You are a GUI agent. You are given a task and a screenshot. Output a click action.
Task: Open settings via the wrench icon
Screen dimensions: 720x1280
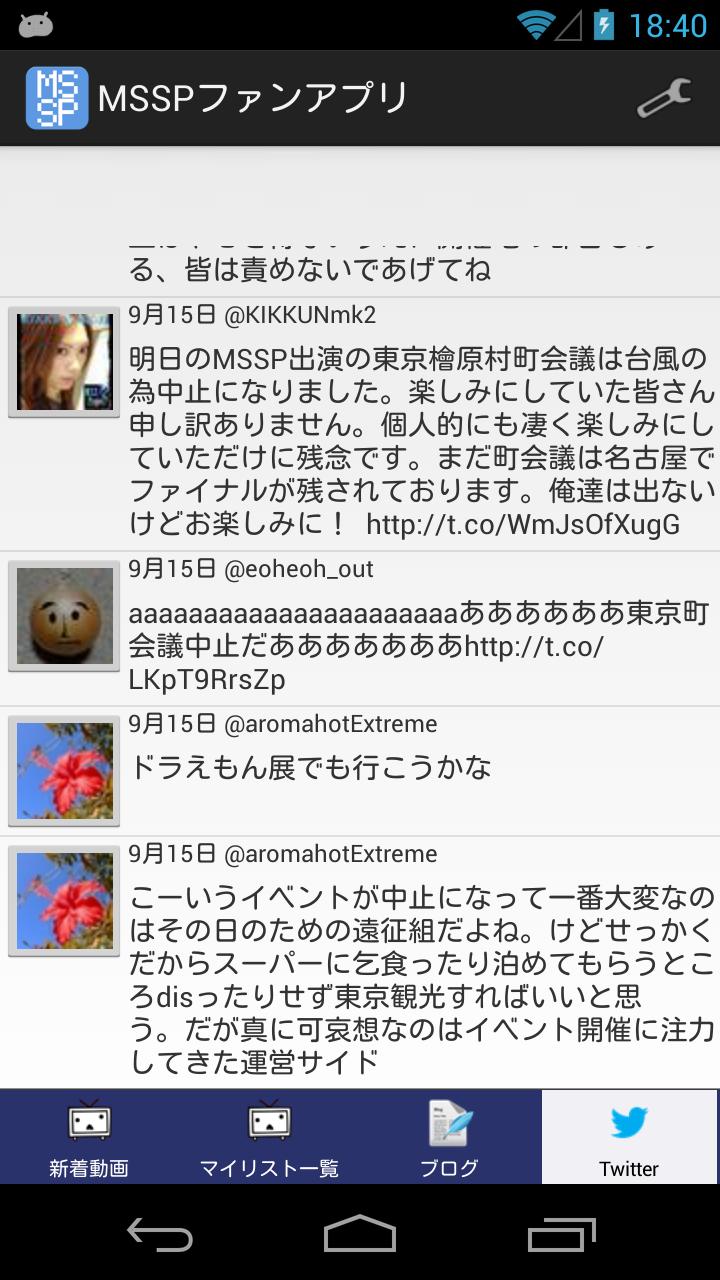pos(664,99)
